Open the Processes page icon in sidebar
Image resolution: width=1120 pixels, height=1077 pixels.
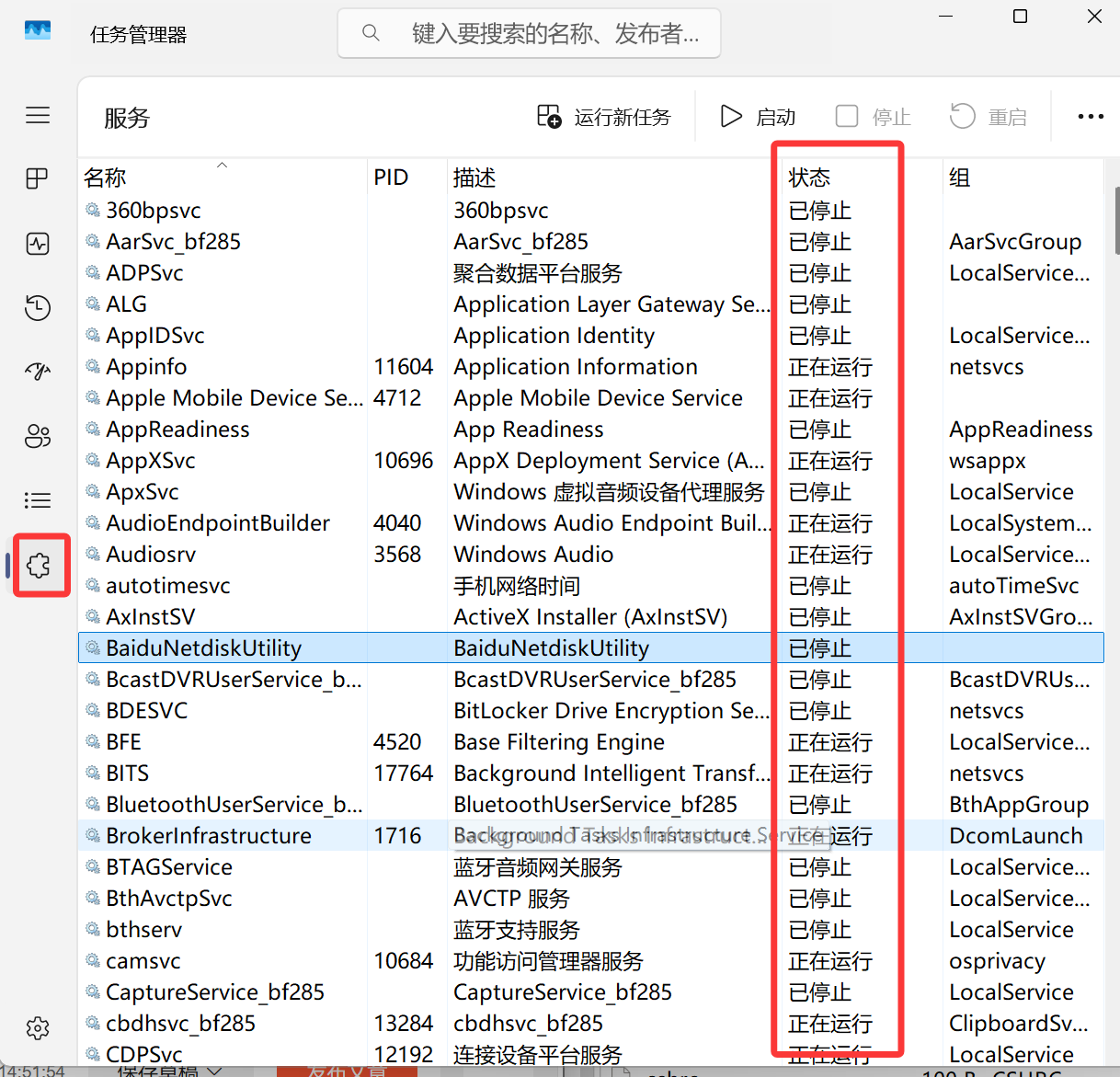coord(38,178)
